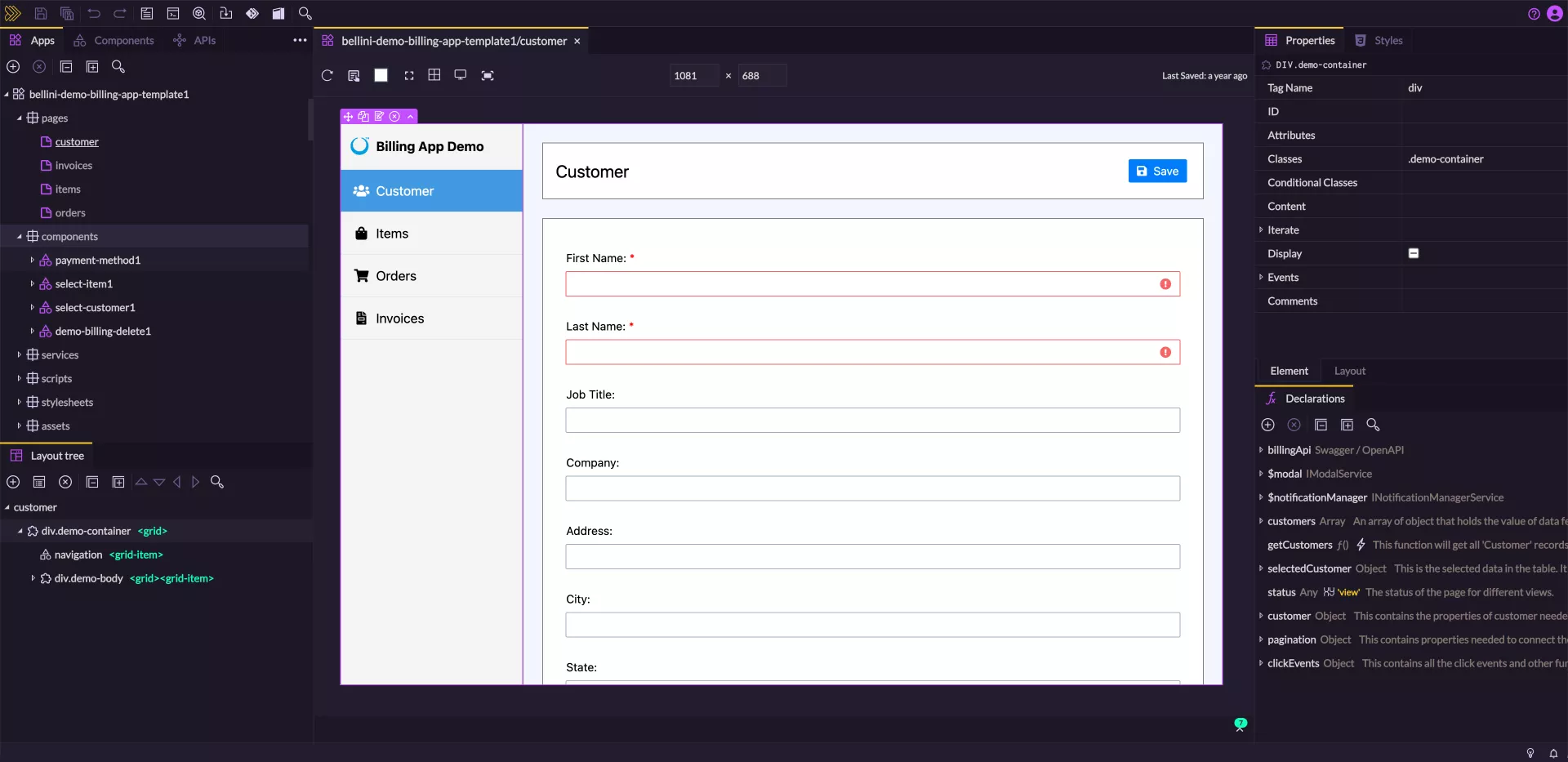
Task: Add a new item in the Apps panel
Action: coord(13,67)
